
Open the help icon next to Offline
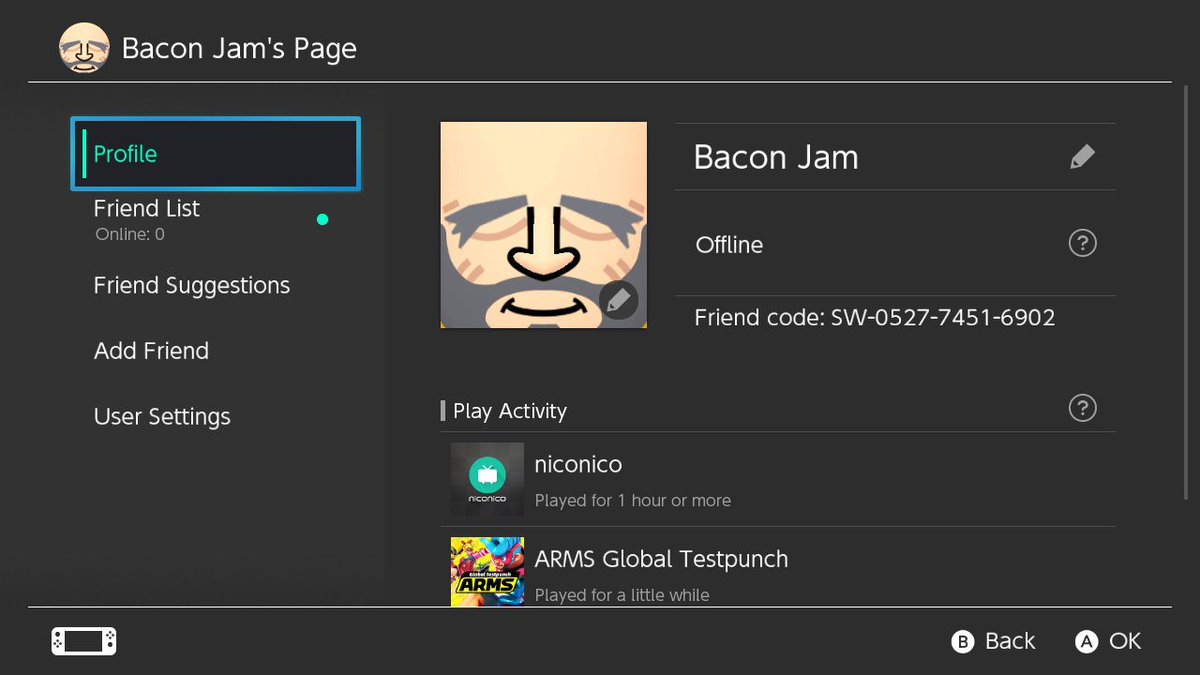tap(1082, 243)
